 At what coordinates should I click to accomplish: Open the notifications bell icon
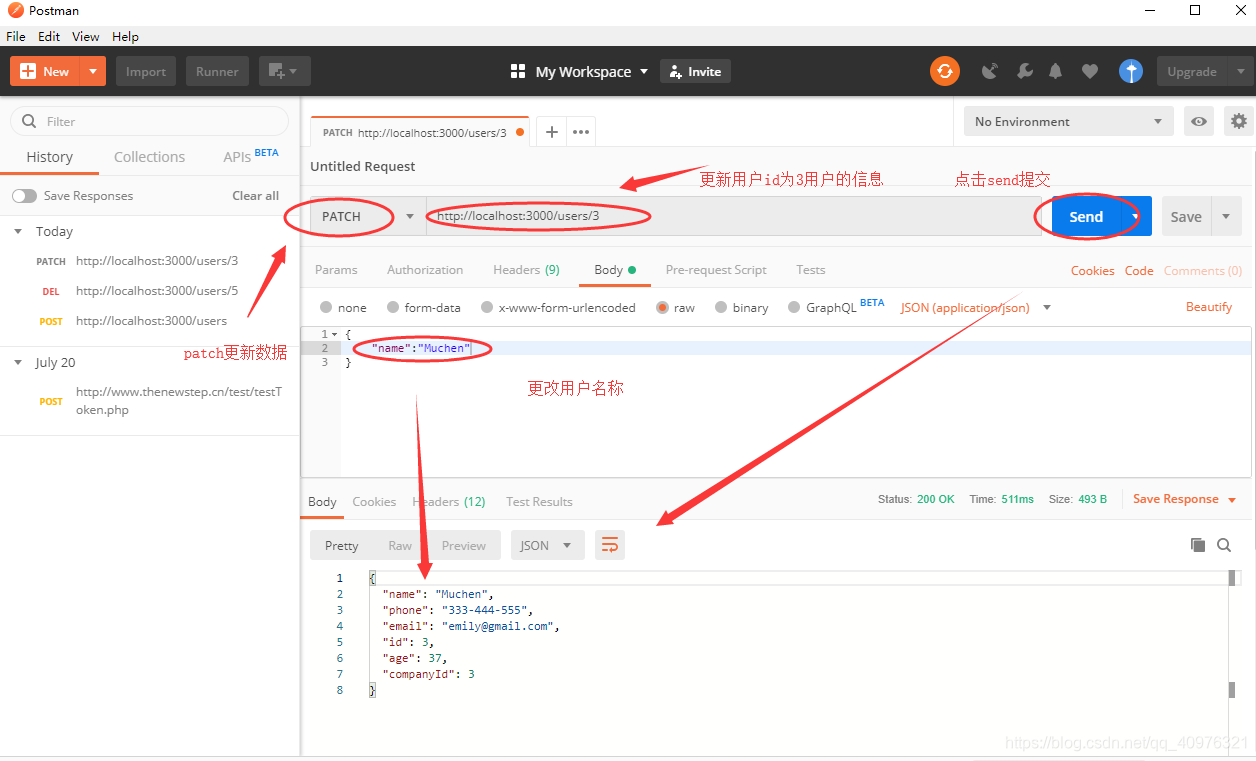1056,71
